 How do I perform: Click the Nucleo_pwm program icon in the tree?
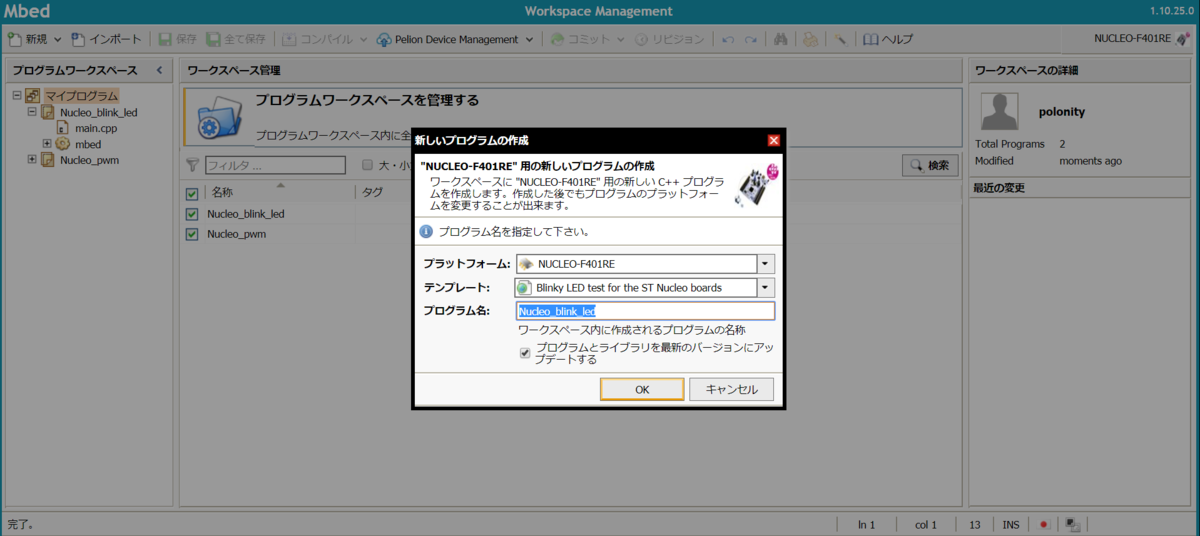coord(47,159)
